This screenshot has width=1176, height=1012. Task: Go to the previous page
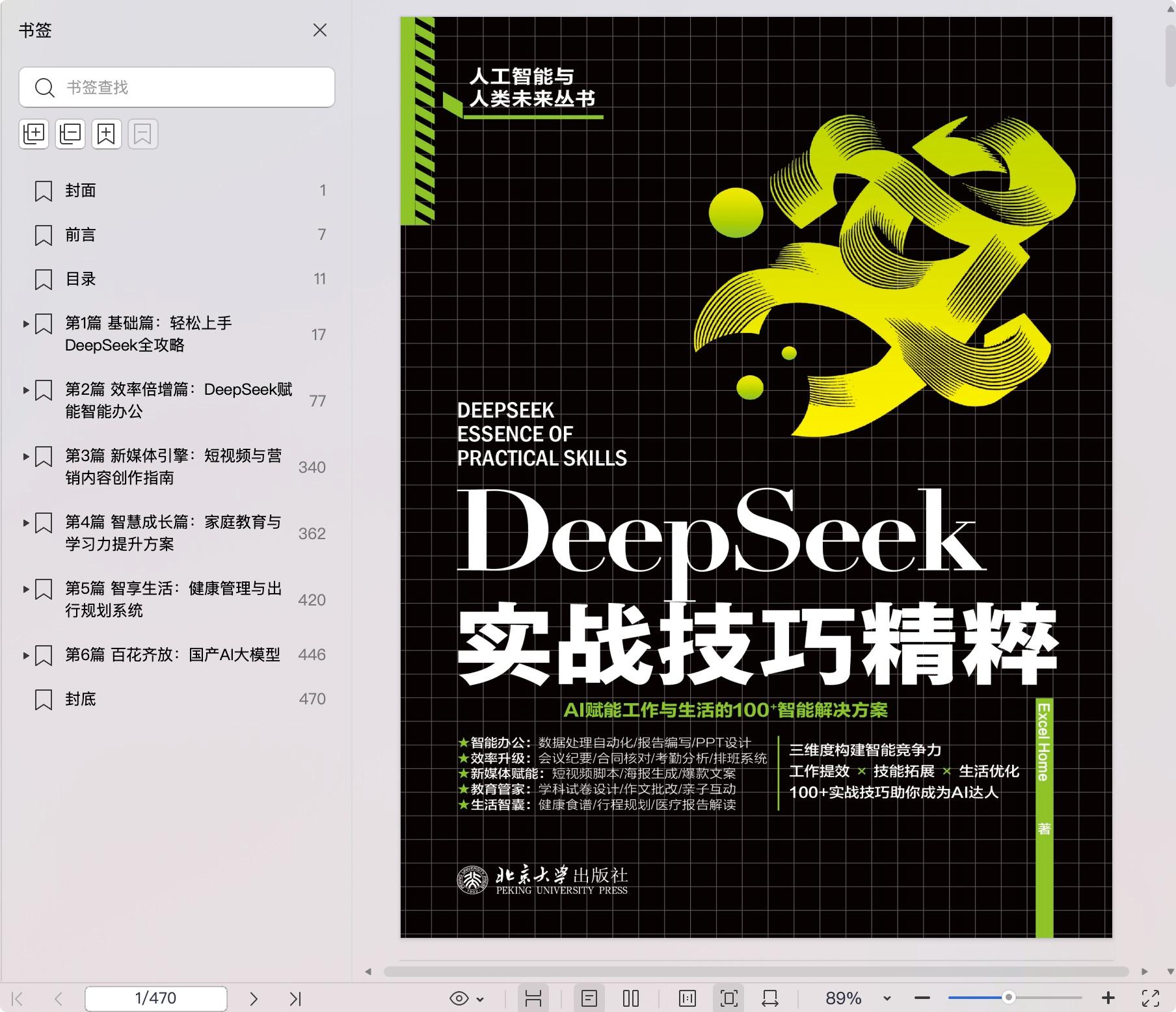(x=59, y=998)
